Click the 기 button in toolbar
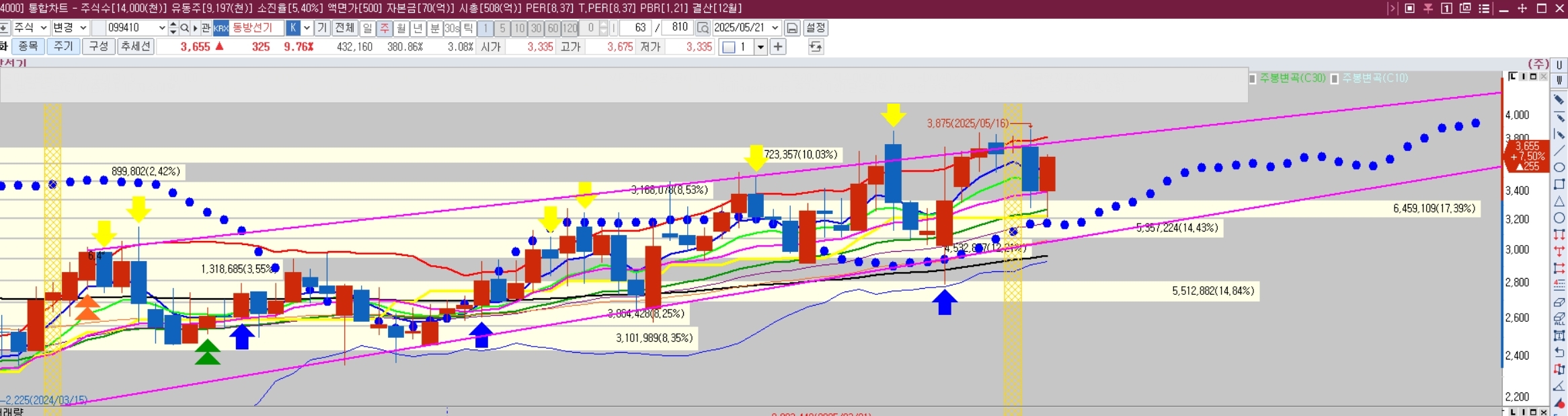Viewport: 1568px width, 416px height. click(x=321, y=28)
